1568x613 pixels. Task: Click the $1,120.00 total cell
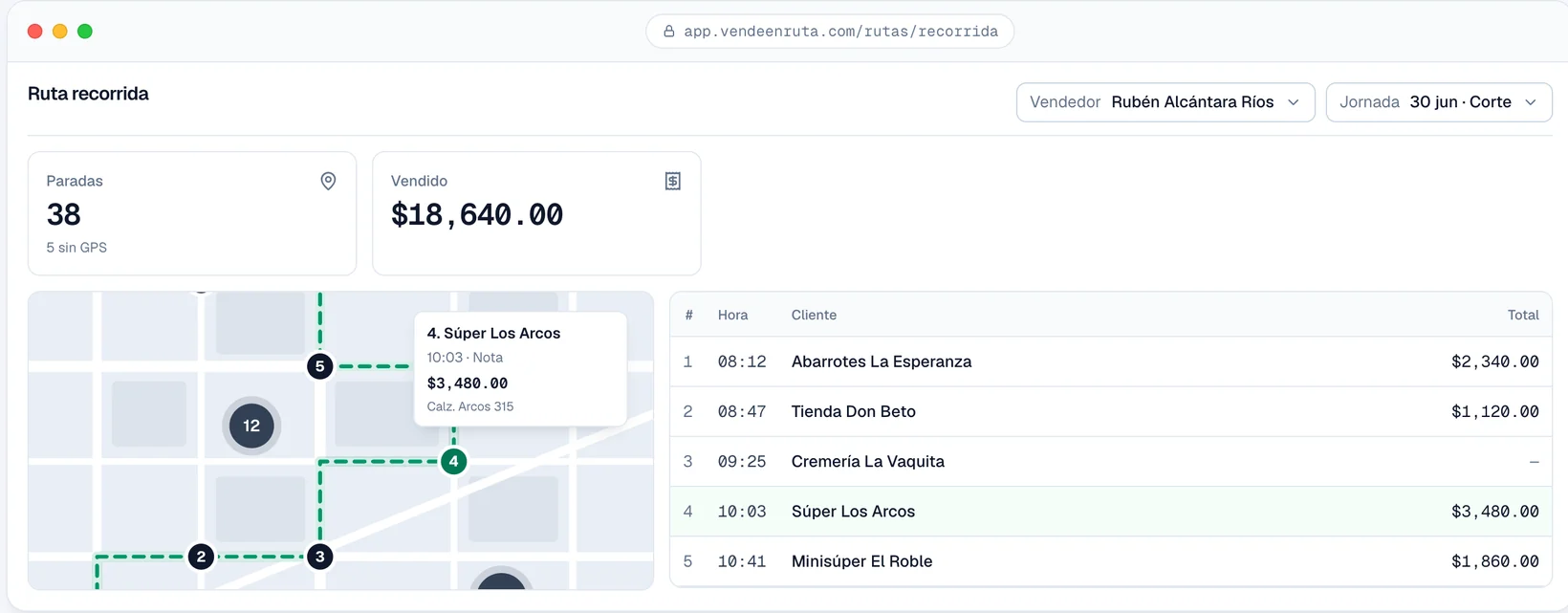[1495, 411]
